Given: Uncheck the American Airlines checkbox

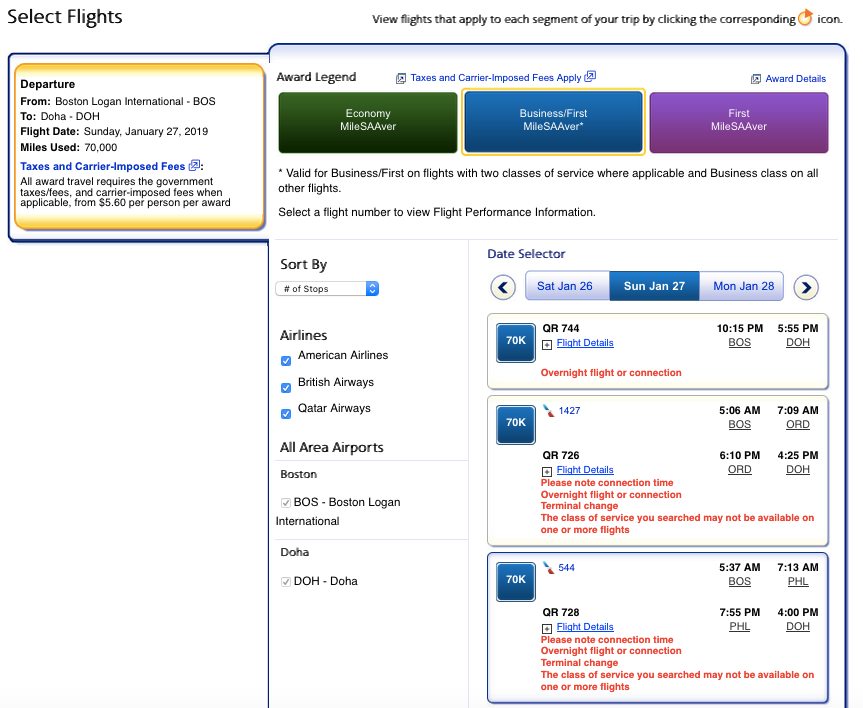Looking at the screenshot, I should click(286, 360).
